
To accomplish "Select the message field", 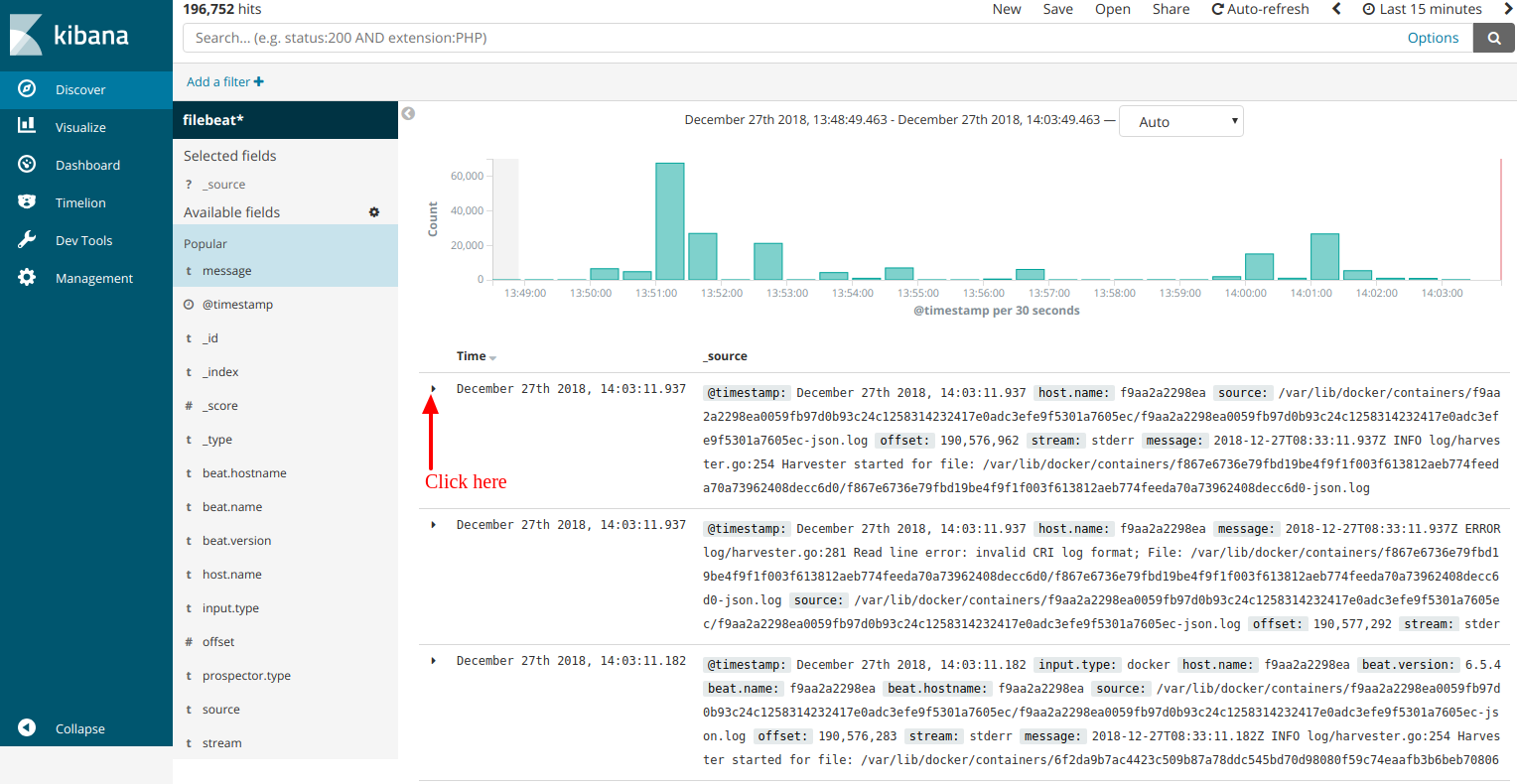I will [x=226, y=271].
